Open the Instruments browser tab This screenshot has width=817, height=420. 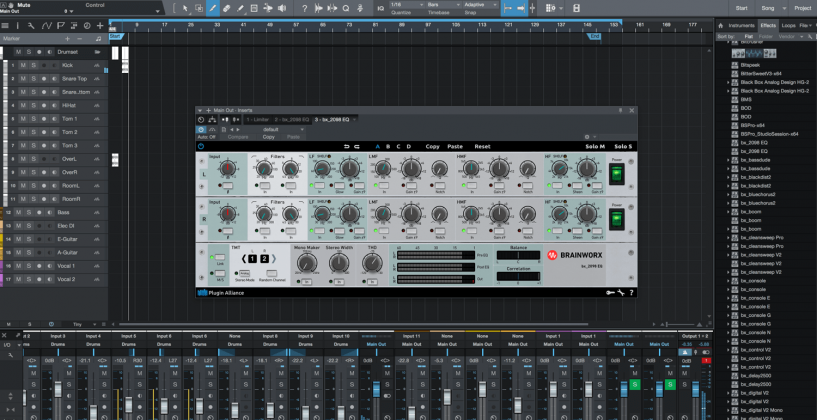click(741, 26)
